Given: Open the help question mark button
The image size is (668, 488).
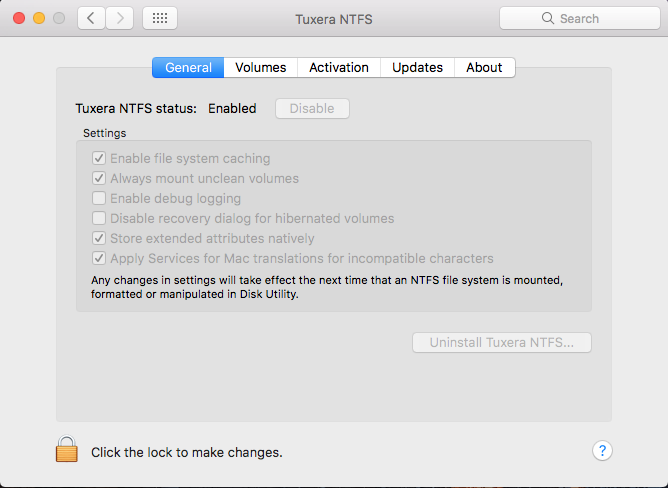Looking at the screenshot, I should pos(602,451).
